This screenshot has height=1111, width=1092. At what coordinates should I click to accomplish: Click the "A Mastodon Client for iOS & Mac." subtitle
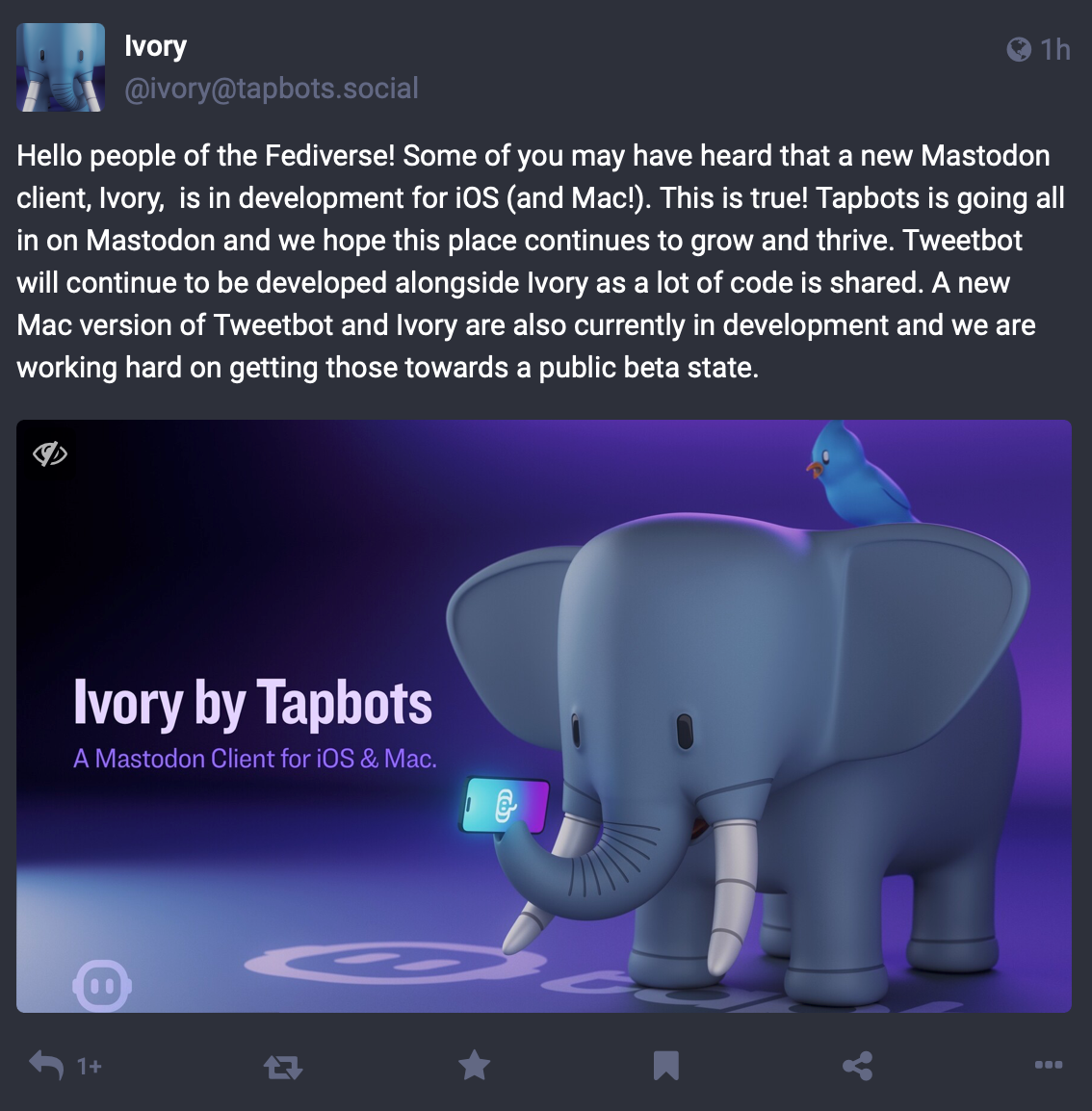[255, 759]
